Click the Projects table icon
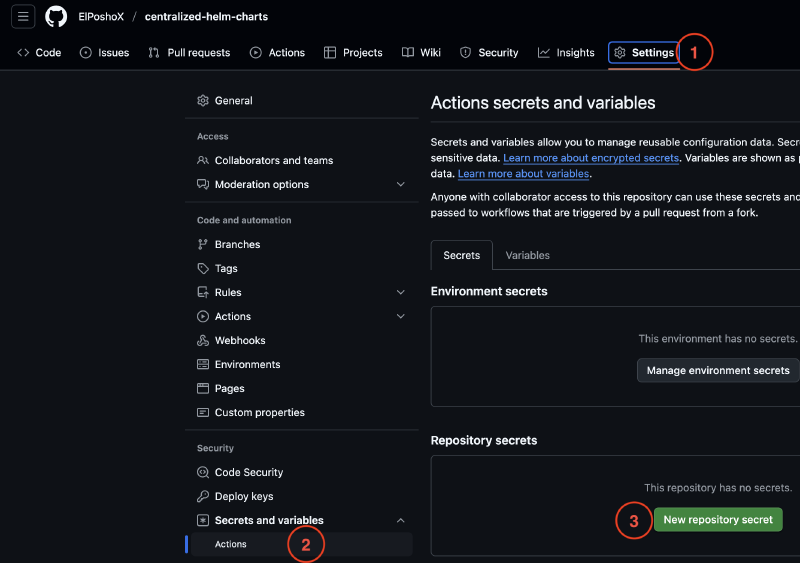The height and width of the screenshot is (563, 800). [x=330, y=53]
